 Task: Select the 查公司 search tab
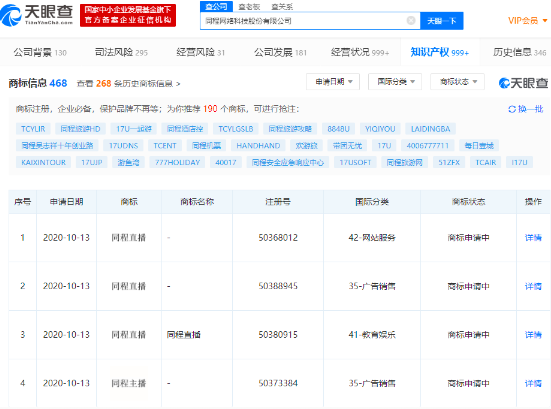click(x=216, y=6)
